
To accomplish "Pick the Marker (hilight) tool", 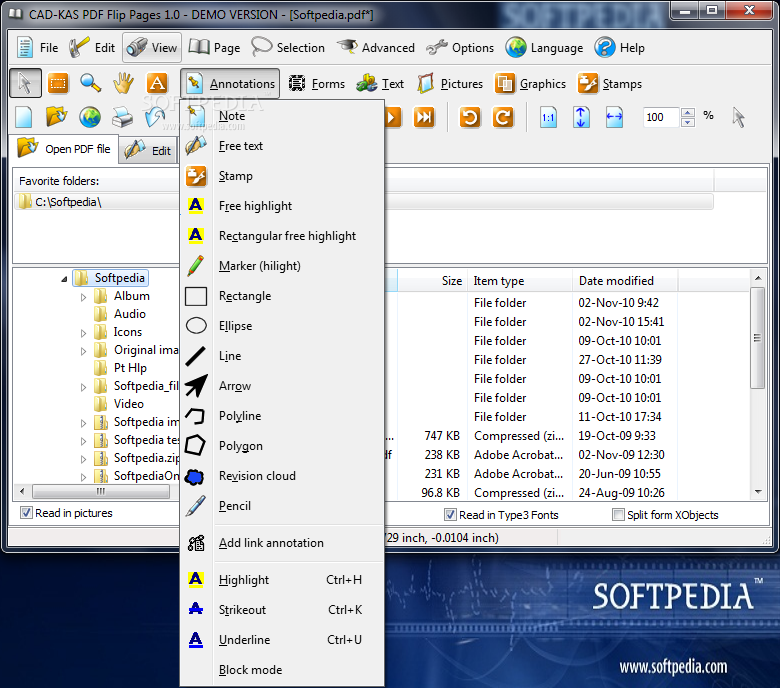I will (x=282, y=266).
